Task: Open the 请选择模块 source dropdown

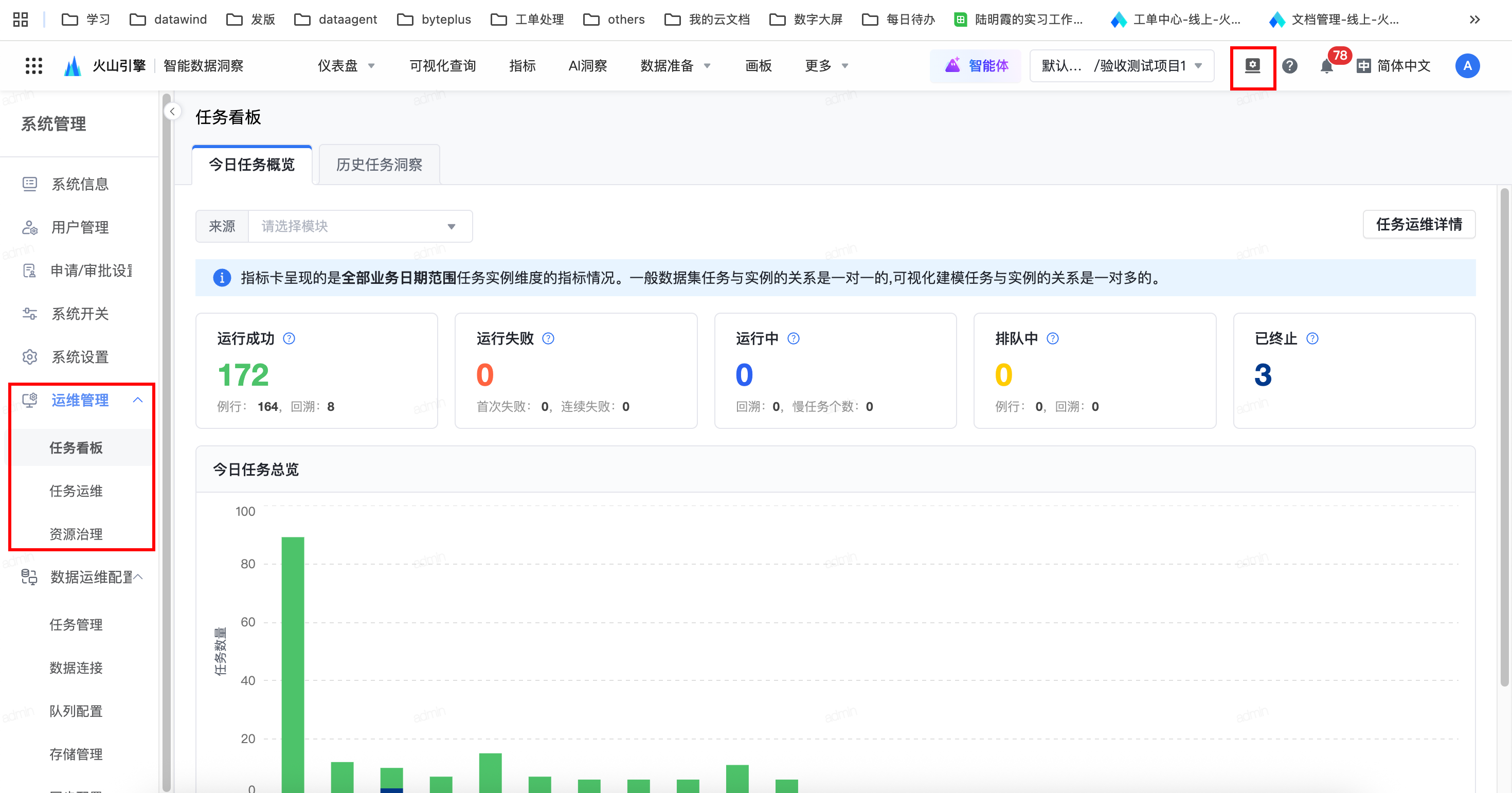Action: [360, 227]
